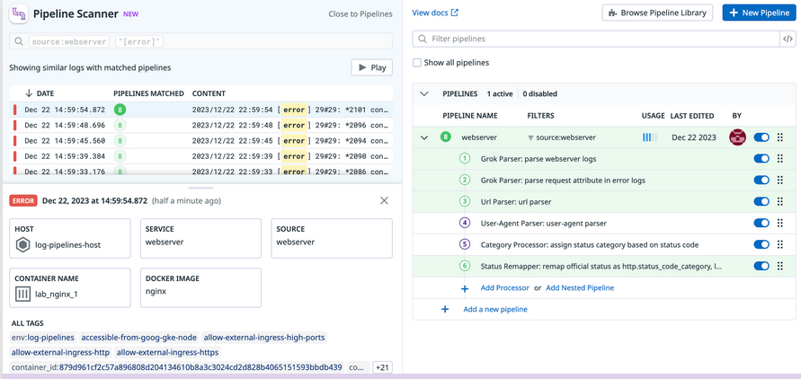Toggle the webserver pipeline switch
This screenshot has height=379, width=801.
point(761,137)
